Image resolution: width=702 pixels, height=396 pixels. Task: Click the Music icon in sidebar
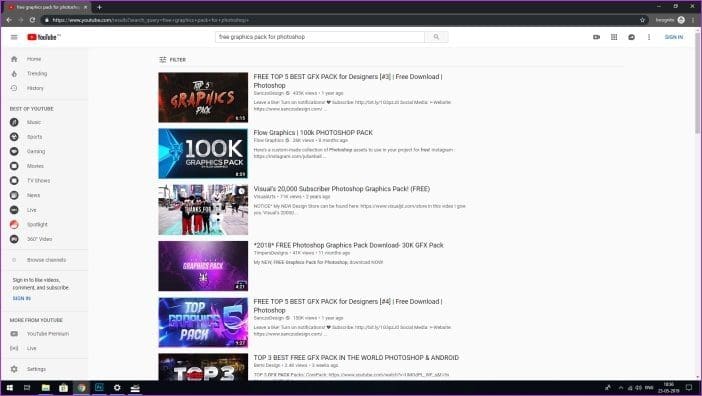(x=14, y=122)
